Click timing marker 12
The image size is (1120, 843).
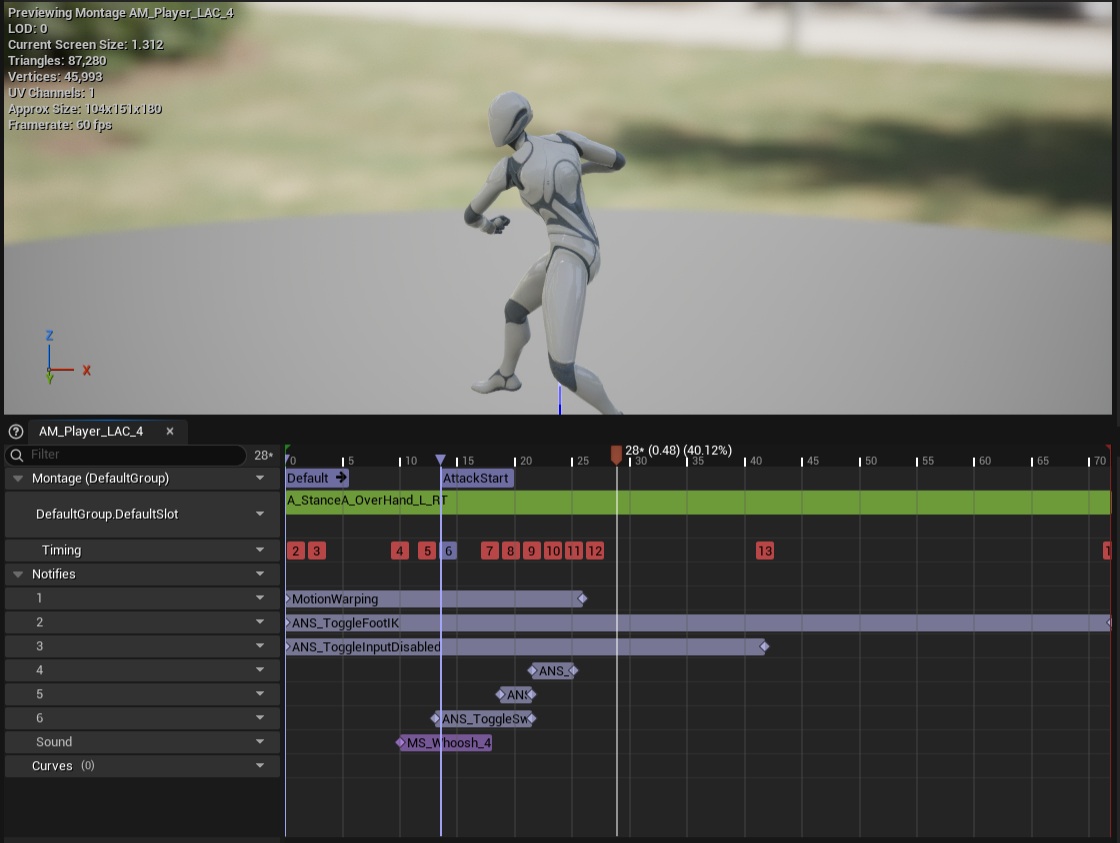point(594,551)
